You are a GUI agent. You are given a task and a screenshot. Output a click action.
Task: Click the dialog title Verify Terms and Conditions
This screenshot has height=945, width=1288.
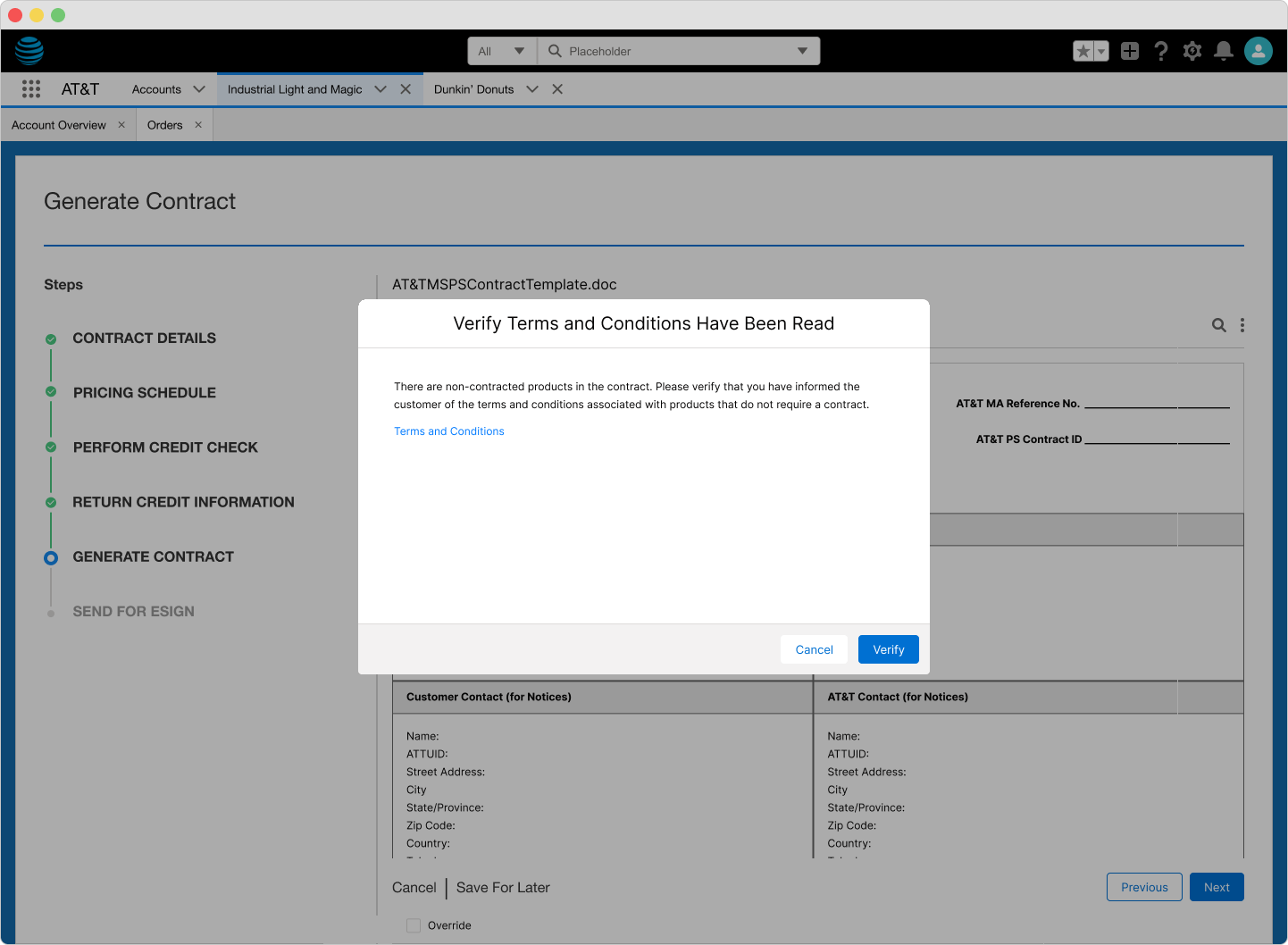(644, 323)
